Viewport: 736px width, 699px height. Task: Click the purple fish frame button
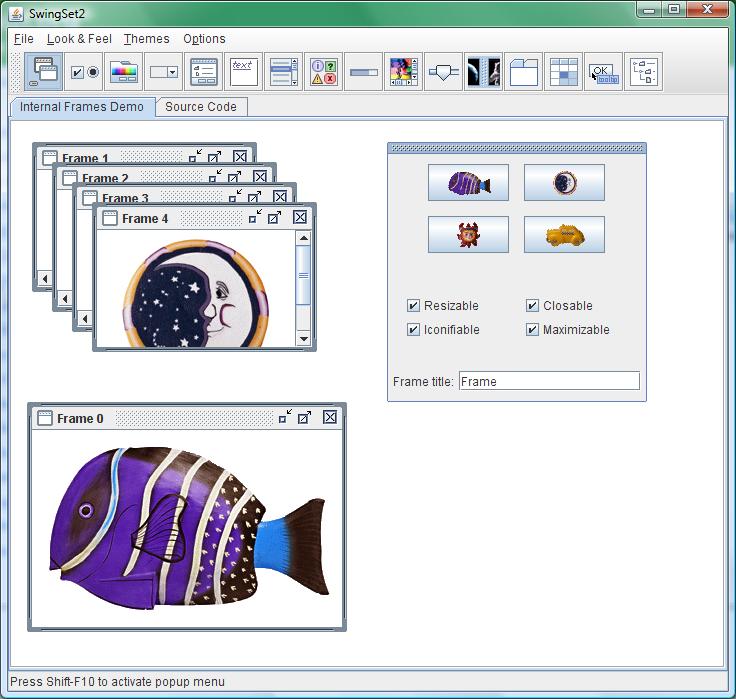[x=468, y=183]
